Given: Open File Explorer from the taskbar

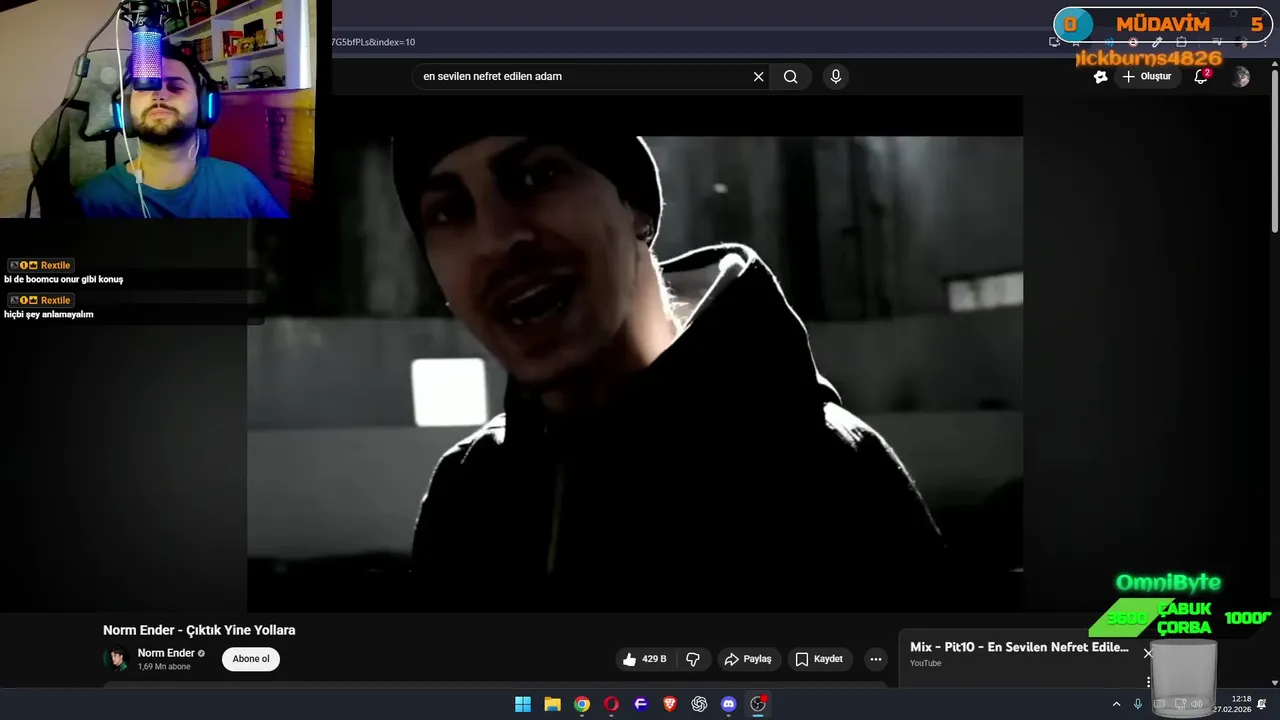Looking at the screenshot, I should 552,704.
